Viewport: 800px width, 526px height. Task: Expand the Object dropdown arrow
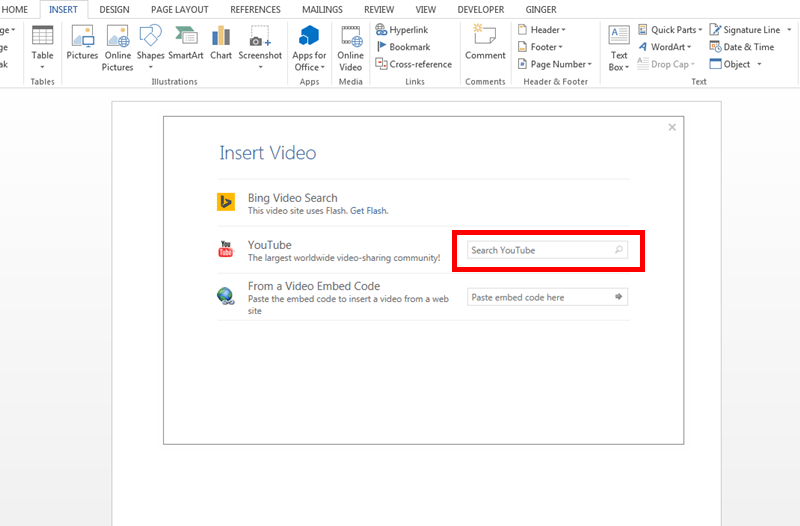point(759,64)
